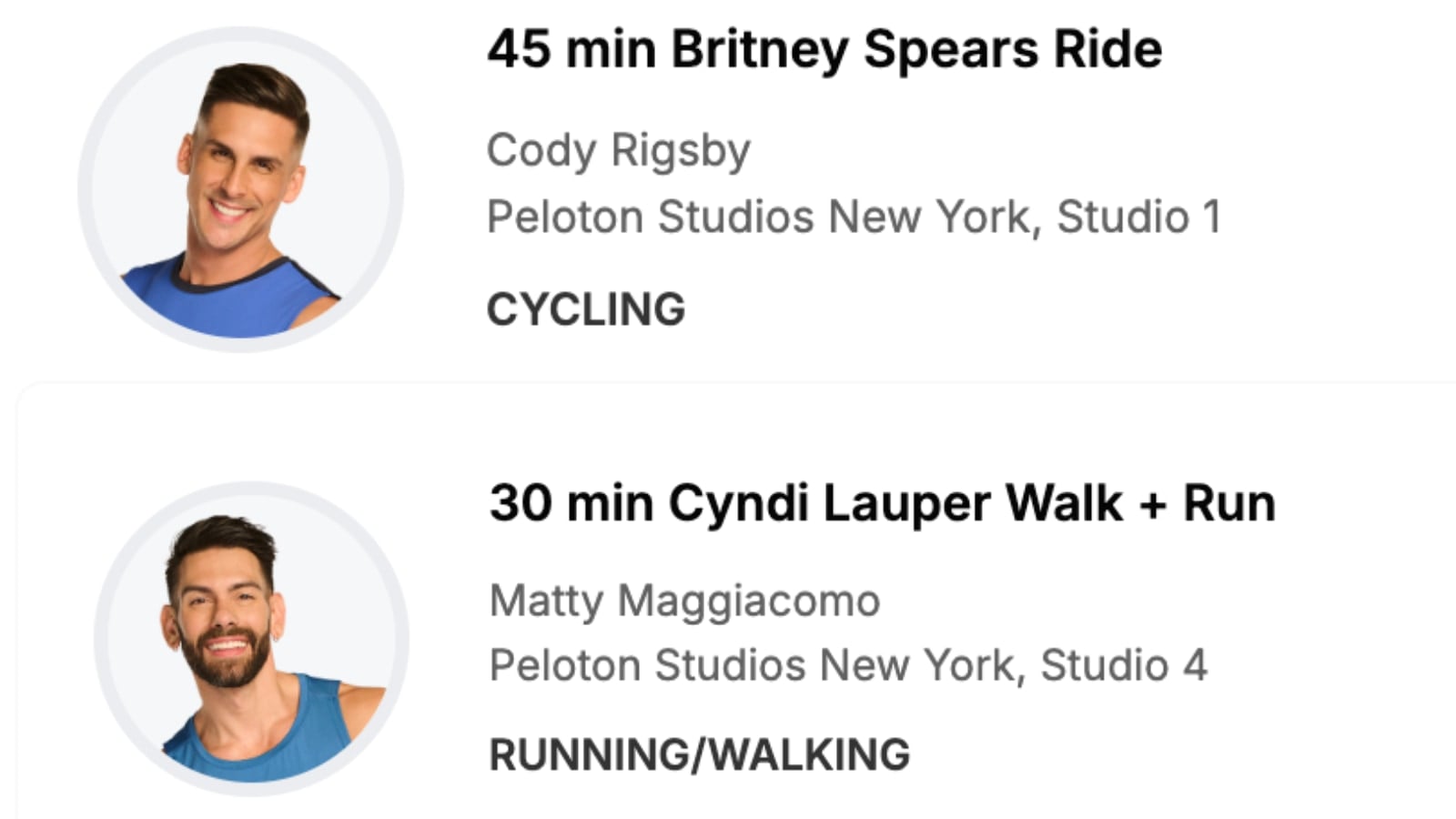
Task: Click the word "Ride" in the Britney Spears title
Action: tap(1107, 49)
